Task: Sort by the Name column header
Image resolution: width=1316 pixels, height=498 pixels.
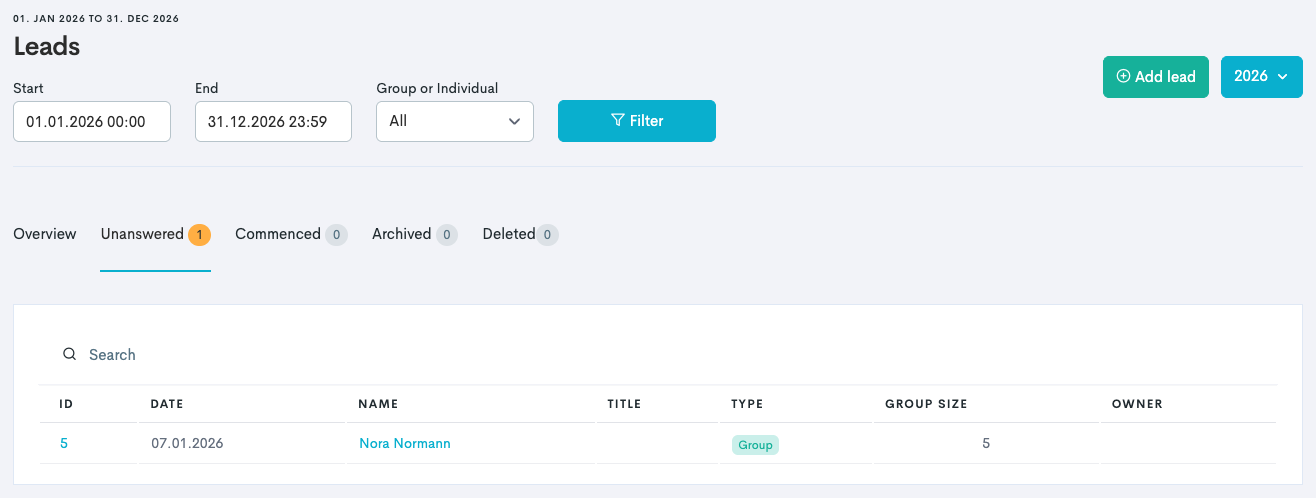Action: (378, 404)
